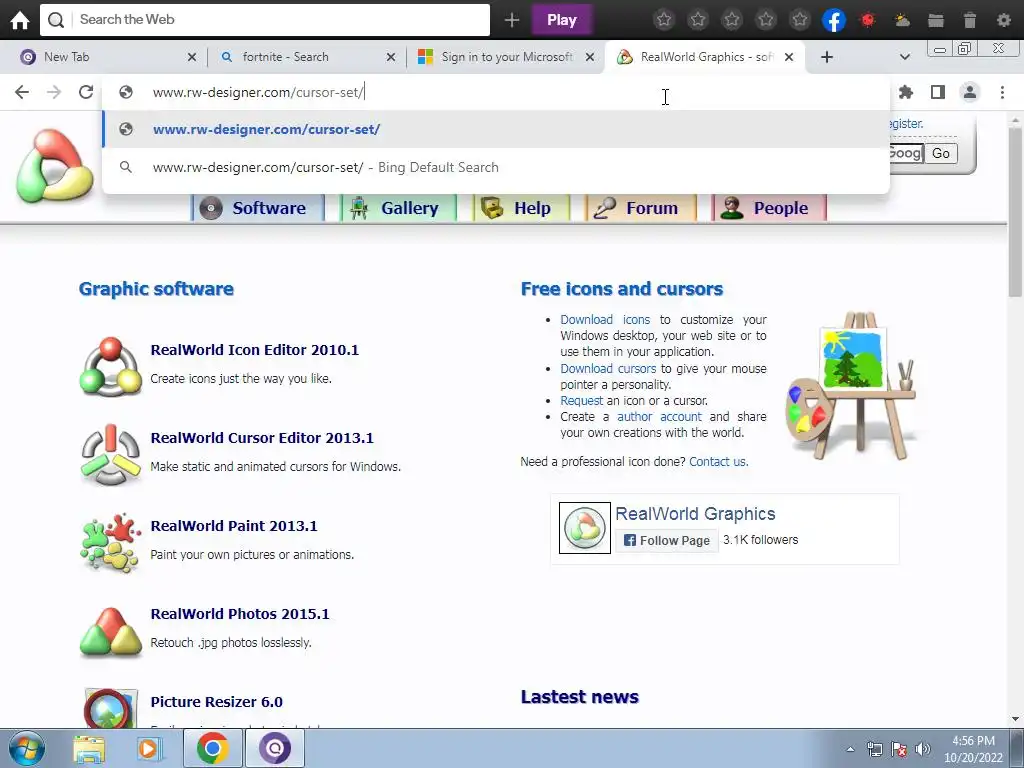1024x768 pixels.
Task: Click the easel painting illustration
Action: point(852,385)
